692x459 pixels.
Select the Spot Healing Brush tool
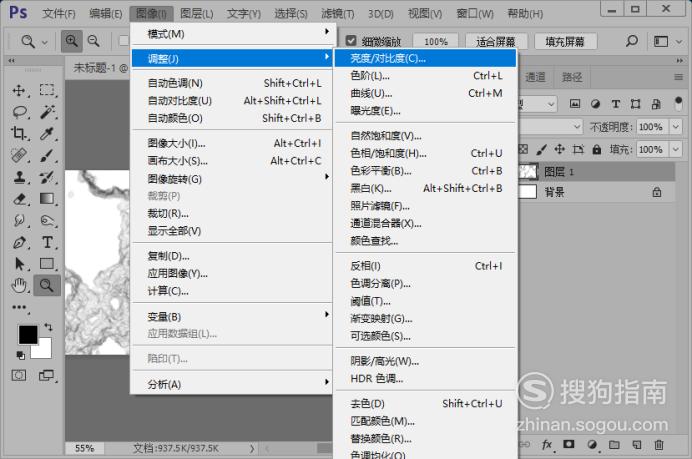click(x=19, y=155)
